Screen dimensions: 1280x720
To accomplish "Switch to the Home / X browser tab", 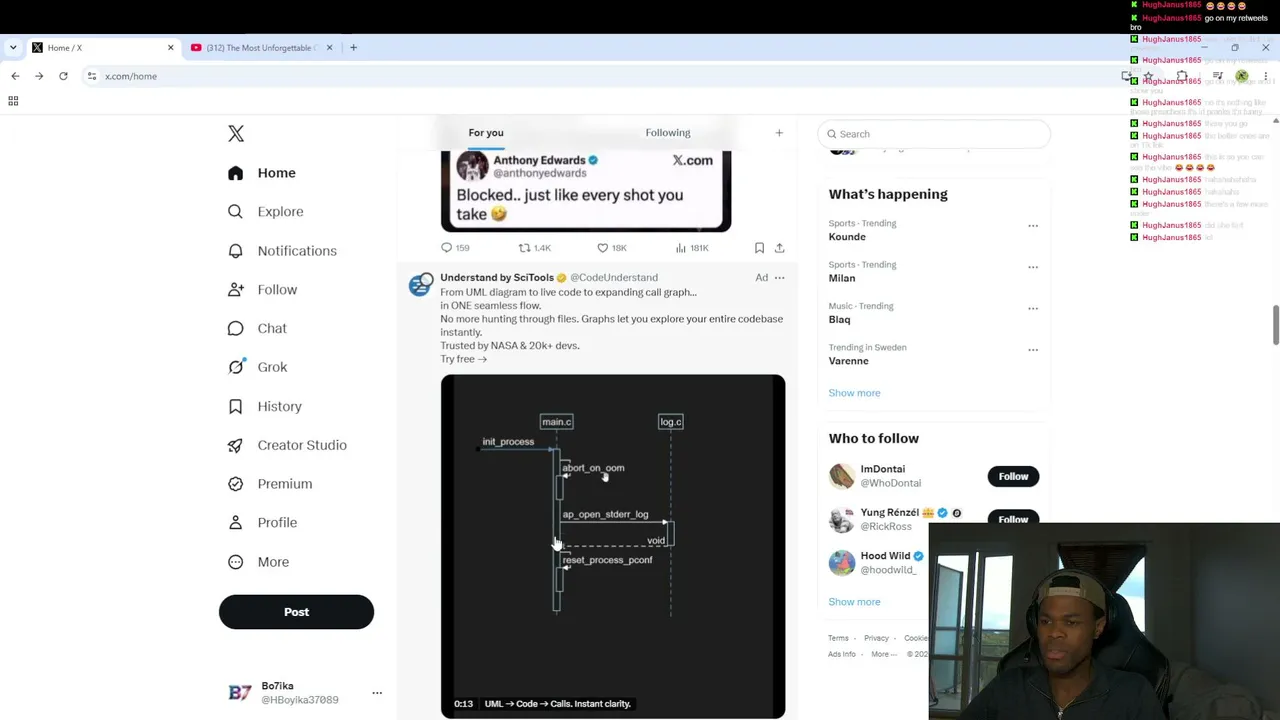I will pyautogui.click(x=103, y=48).
